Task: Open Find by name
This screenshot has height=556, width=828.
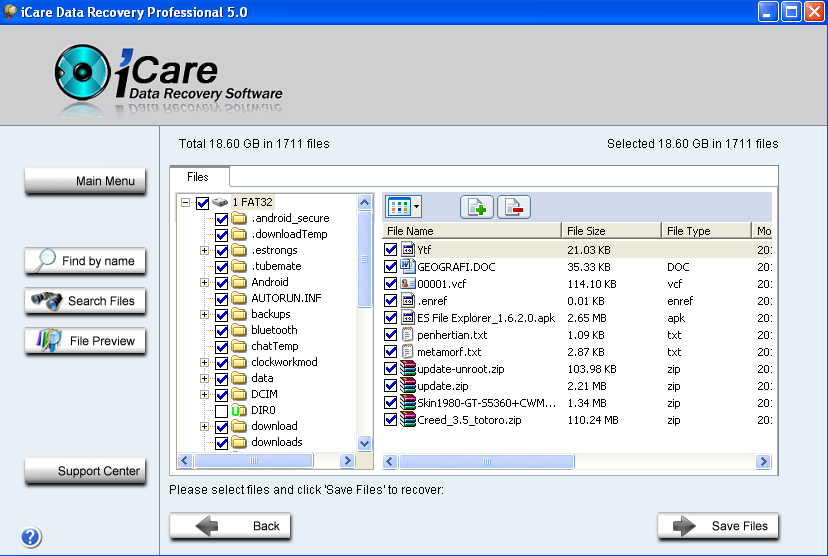Action: 85,261
